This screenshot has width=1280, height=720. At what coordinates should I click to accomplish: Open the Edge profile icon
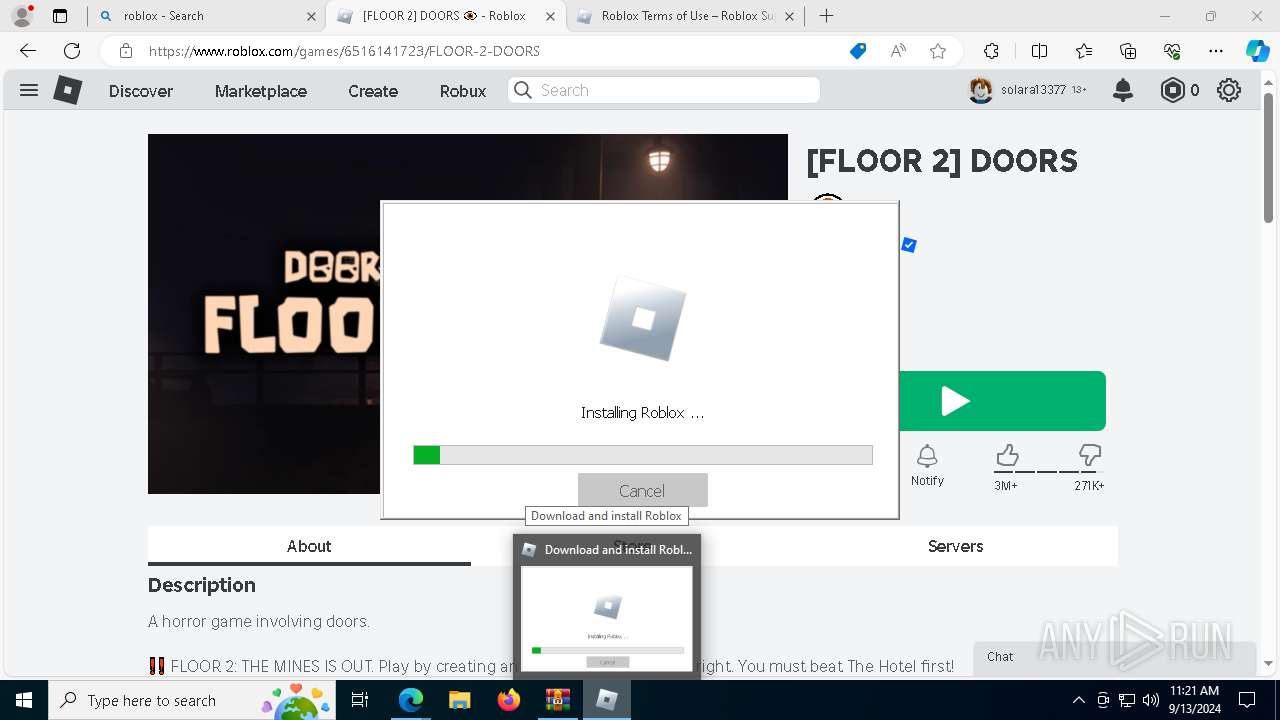pos(21,16)
